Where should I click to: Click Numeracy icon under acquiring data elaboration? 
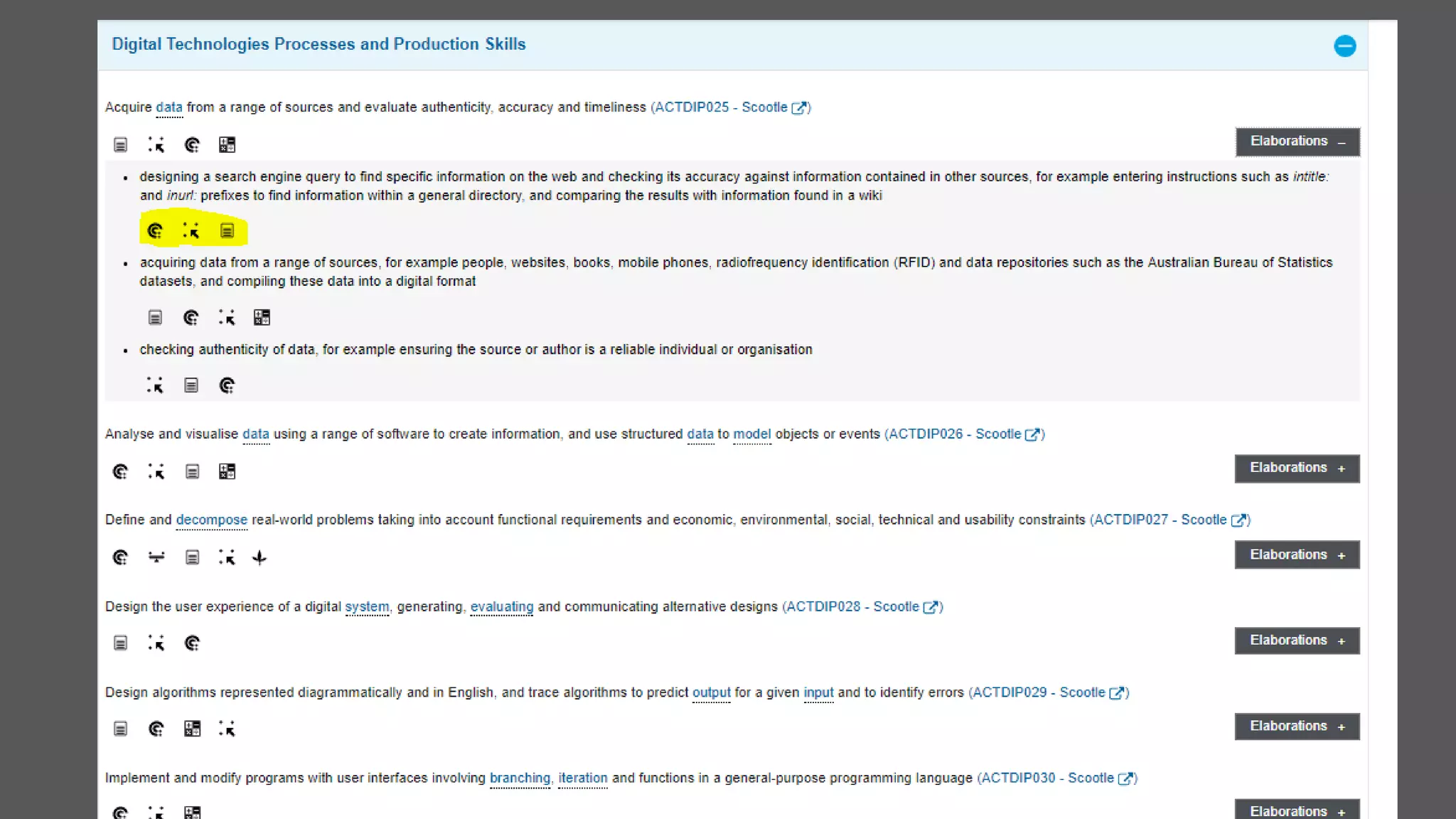click(x=262, y=318)
